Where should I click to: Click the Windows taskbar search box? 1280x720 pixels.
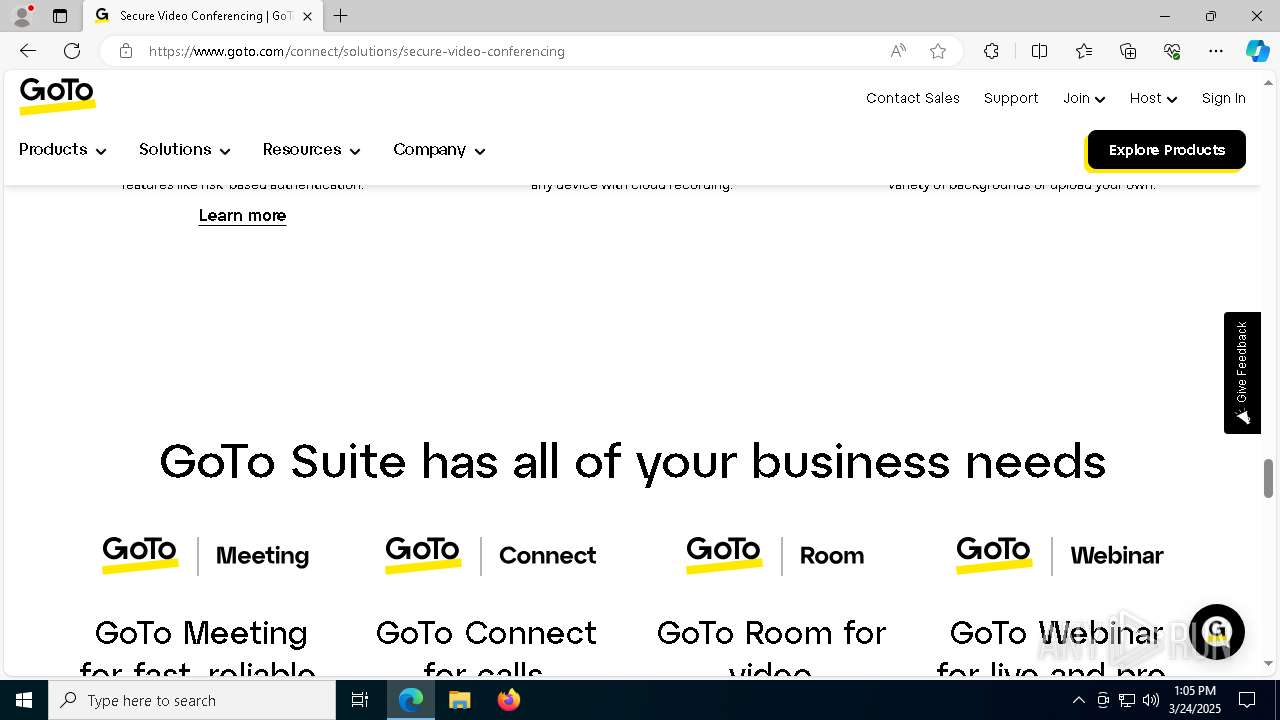point(192,700)
